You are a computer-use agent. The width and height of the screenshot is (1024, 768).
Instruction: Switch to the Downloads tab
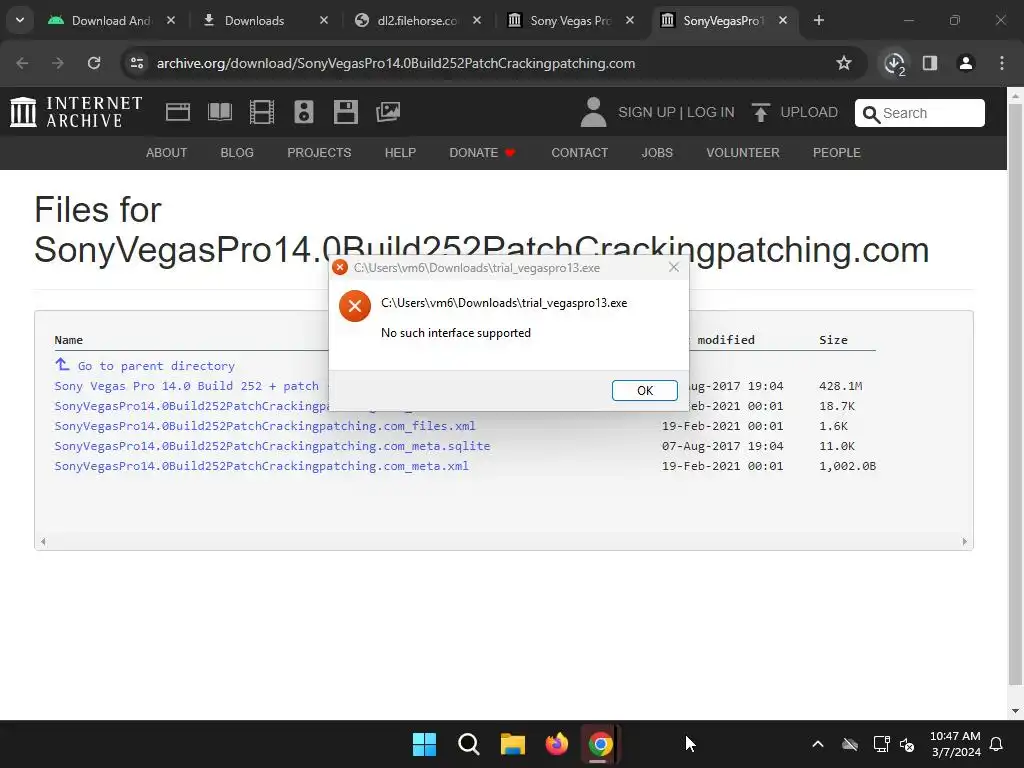click(x=255, y=20)
